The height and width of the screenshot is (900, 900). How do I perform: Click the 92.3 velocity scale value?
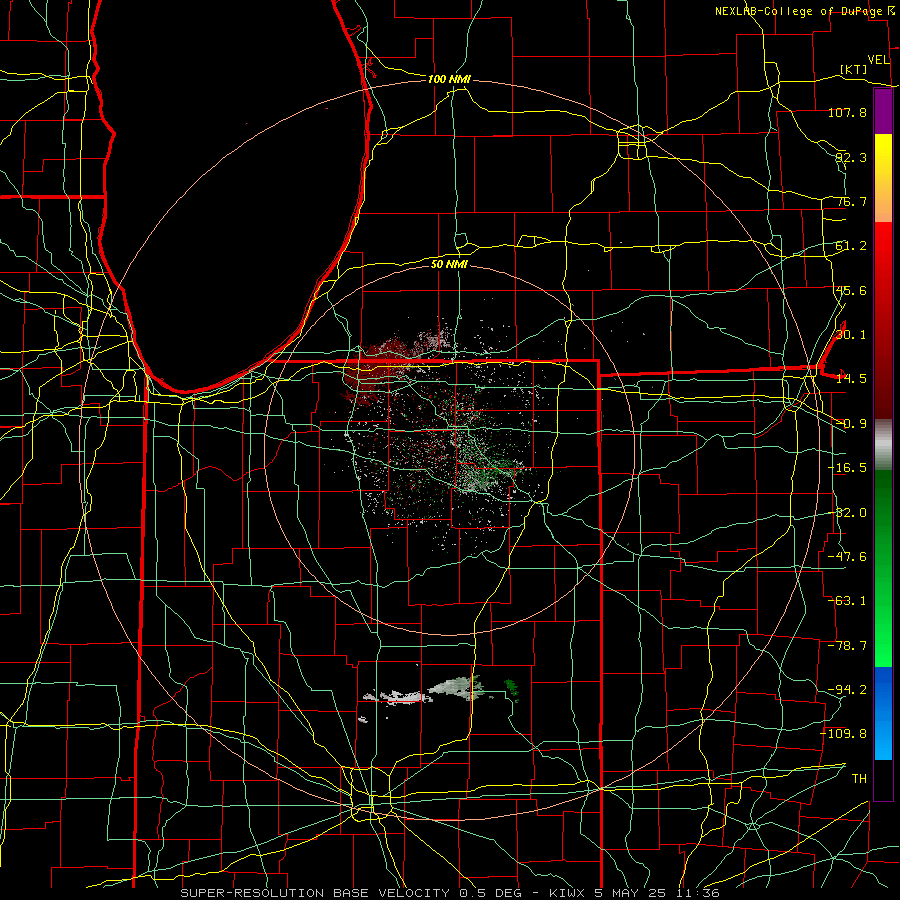pyautogui.click(x=851, y=157)
